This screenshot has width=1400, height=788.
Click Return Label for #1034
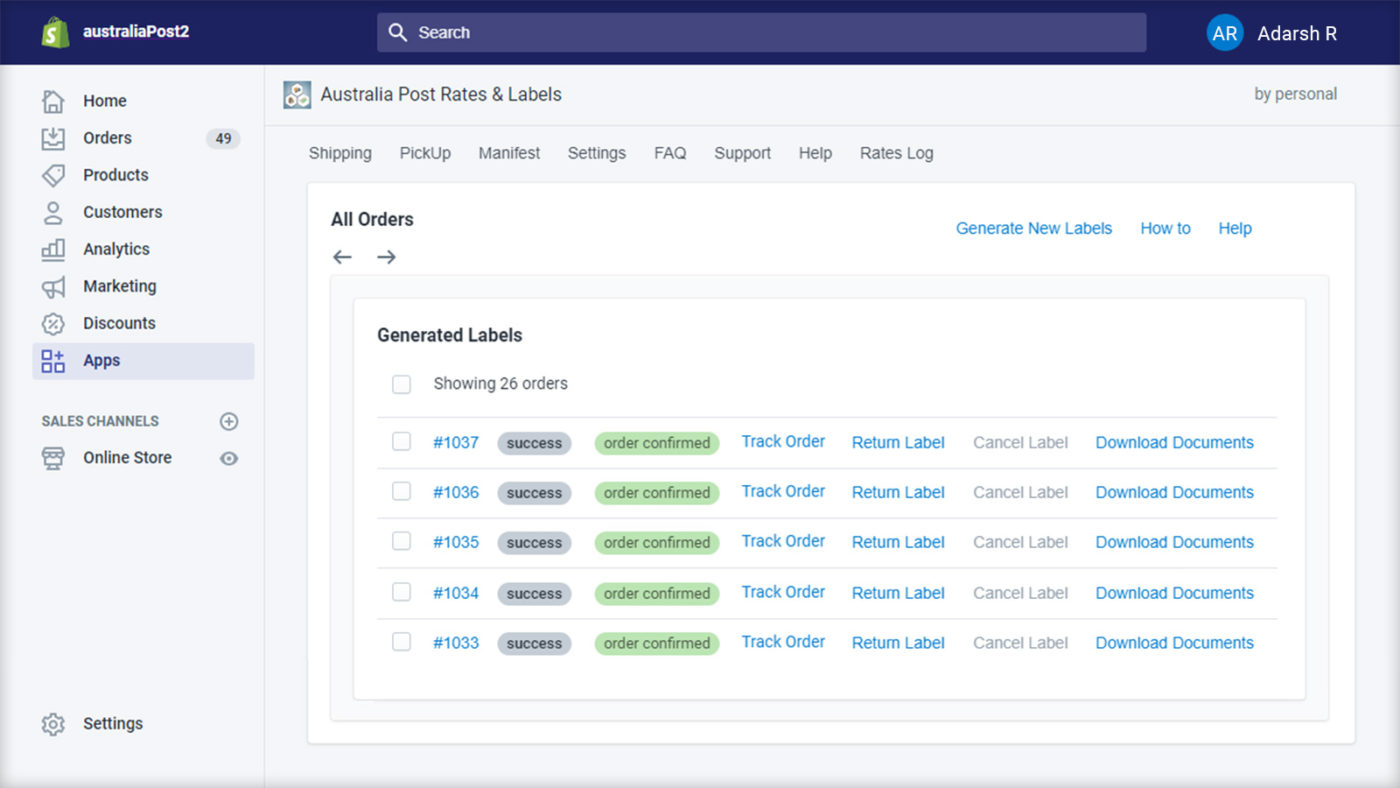[x=898, y=593]
